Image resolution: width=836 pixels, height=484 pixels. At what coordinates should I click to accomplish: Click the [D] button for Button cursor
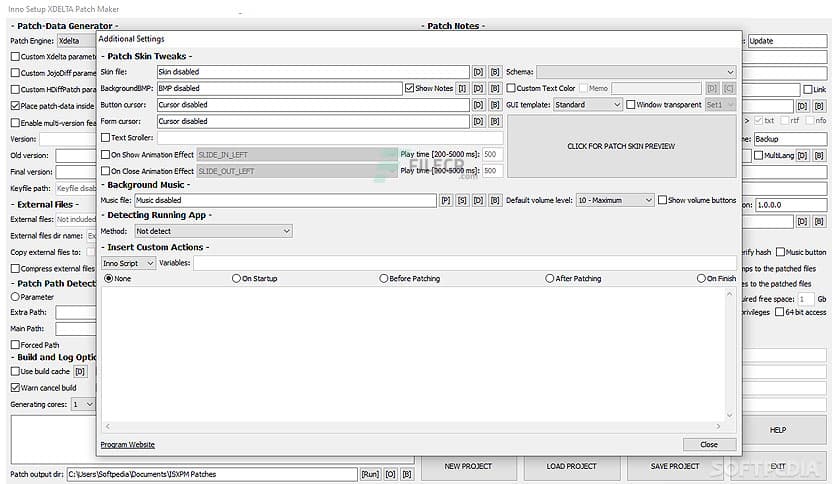click(478, 105)
